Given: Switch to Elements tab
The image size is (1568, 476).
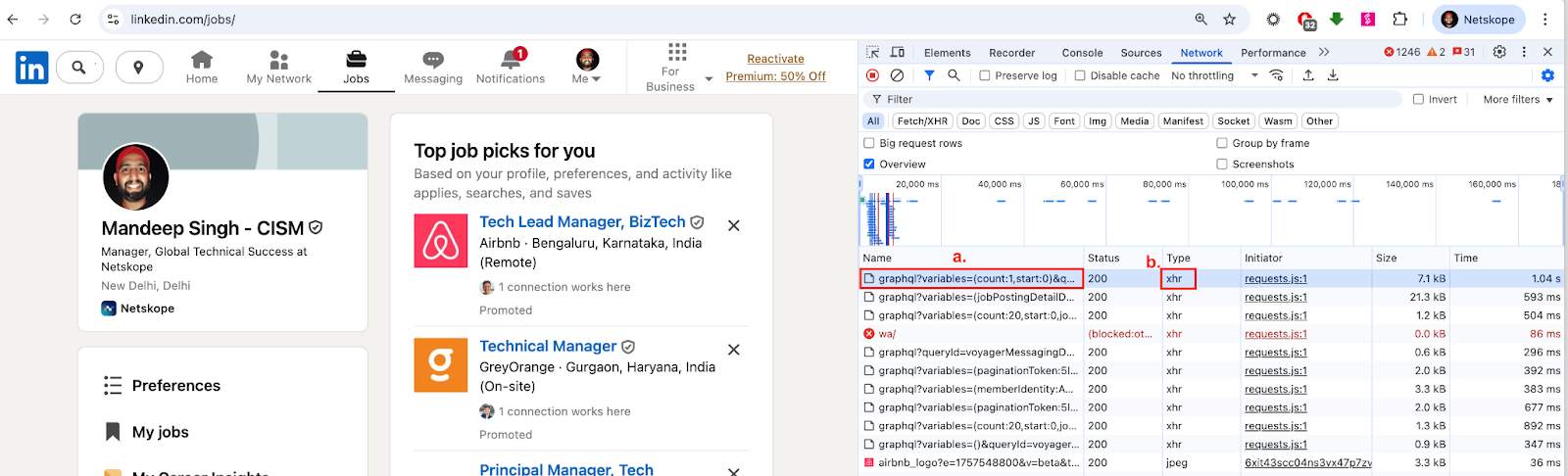Looking at the screenshot, I should [x=948, y=53].
